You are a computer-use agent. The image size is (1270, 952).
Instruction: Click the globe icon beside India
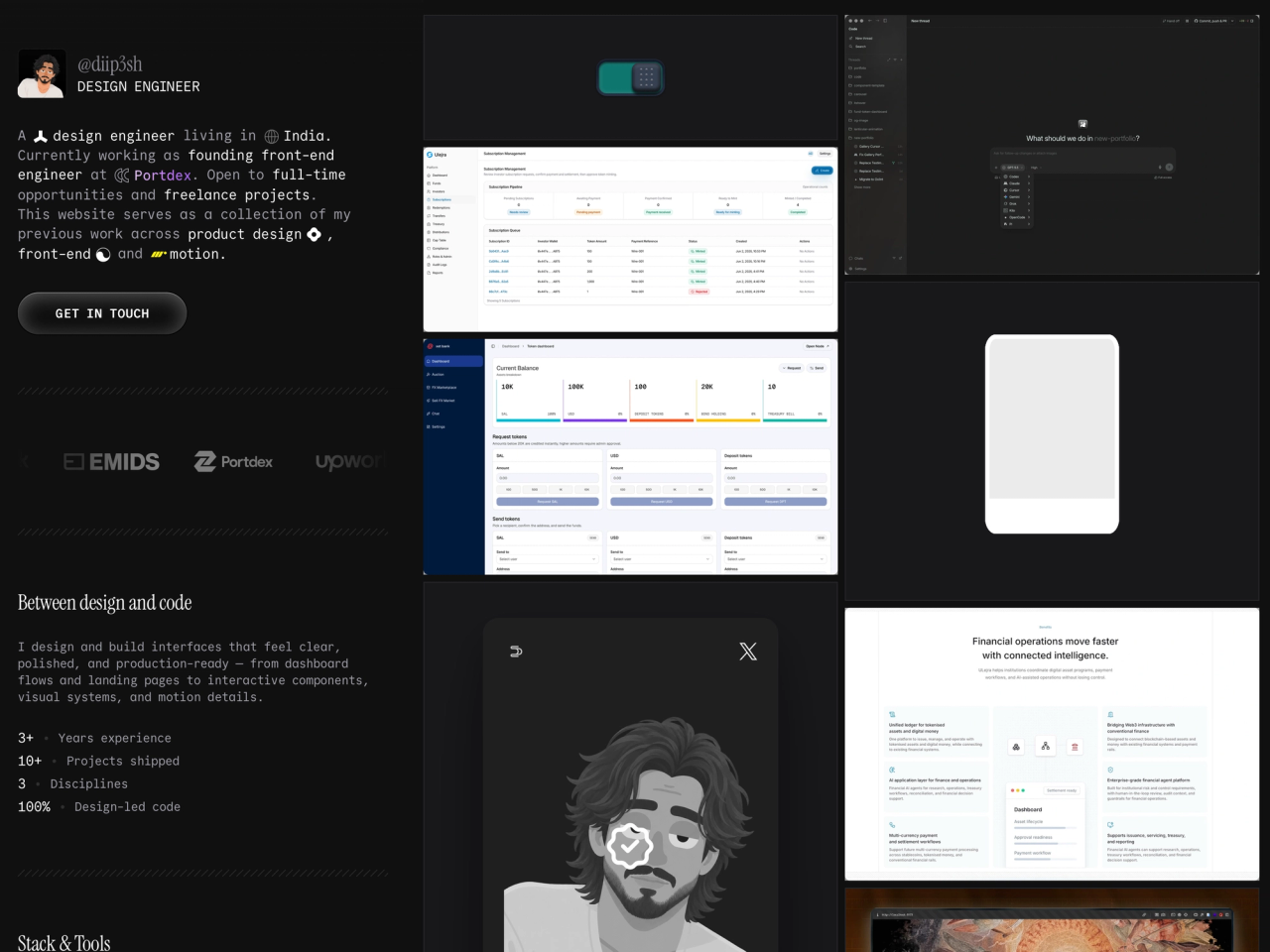[271, 136]
